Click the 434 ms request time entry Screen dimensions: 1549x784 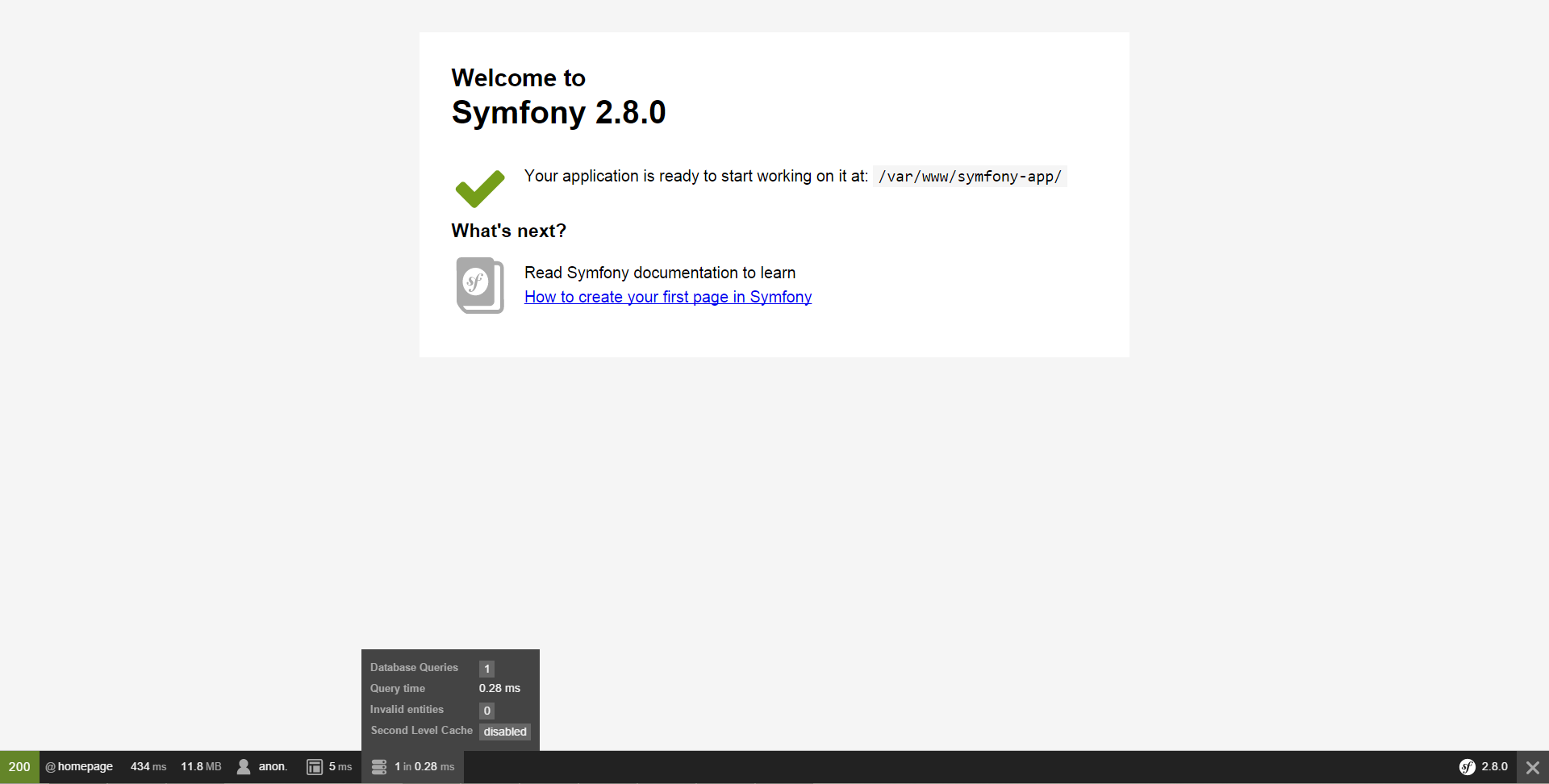148,767
